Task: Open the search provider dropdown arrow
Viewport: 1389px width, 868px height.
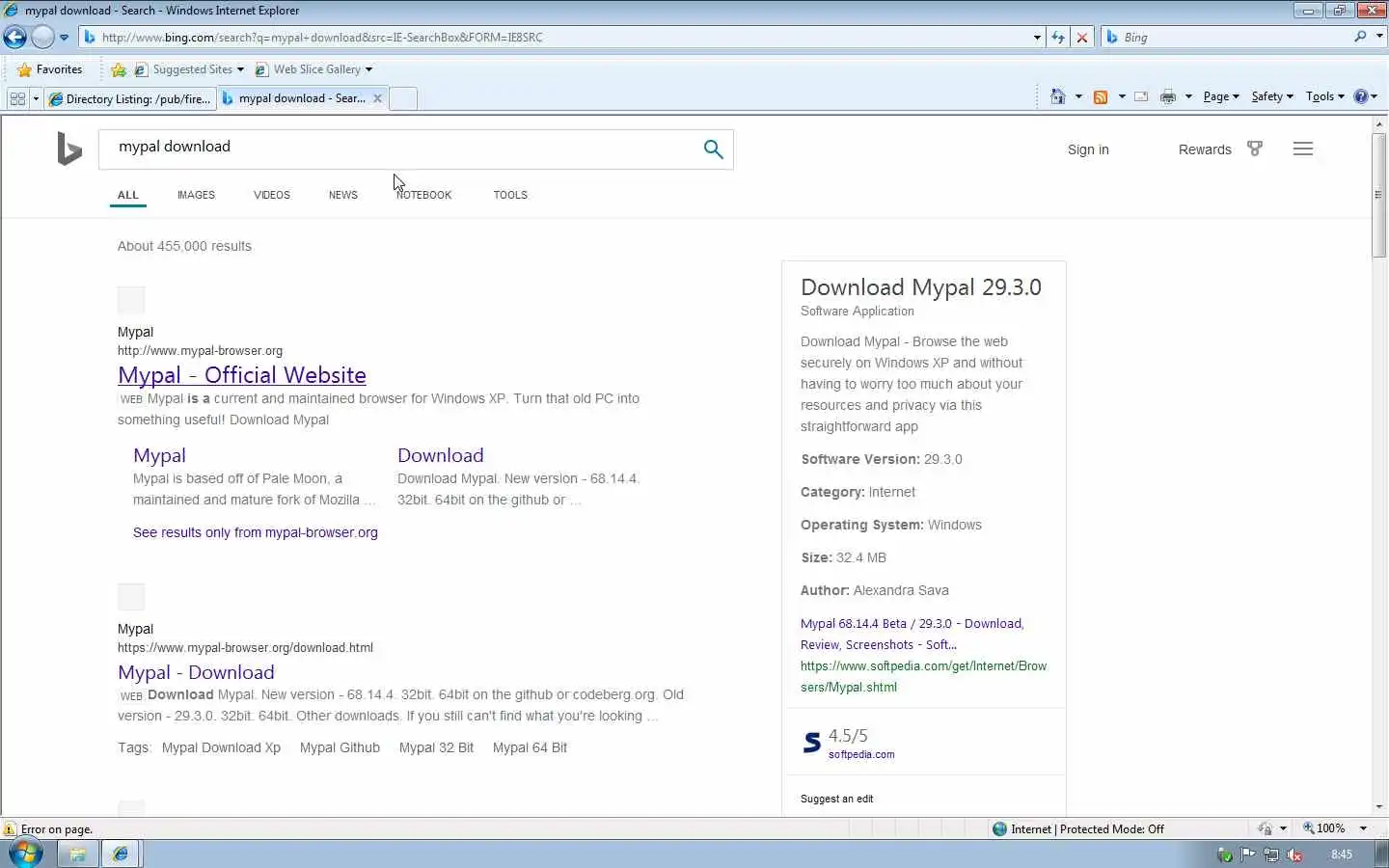Action: click(1378, 37)
